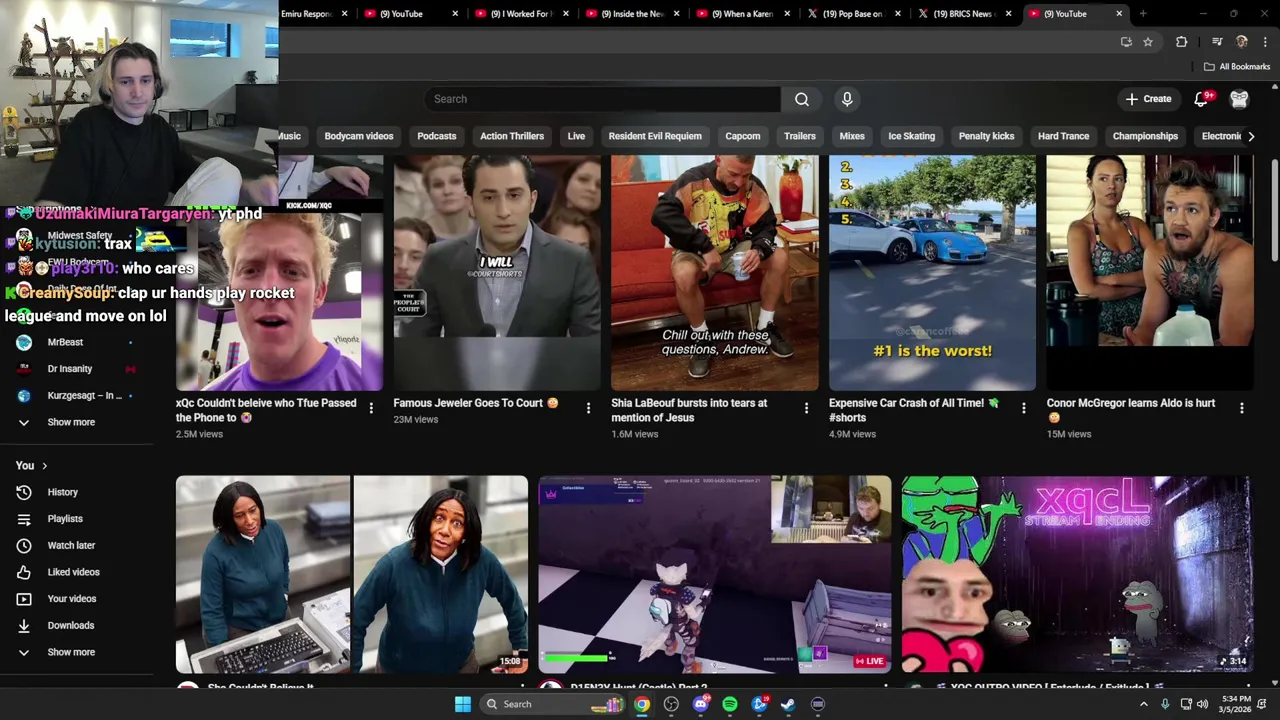Open live Fortnite stream thumbnail
Image resolution: width=1280 pixels, height=720 pixels.
(x=715, y=574)
